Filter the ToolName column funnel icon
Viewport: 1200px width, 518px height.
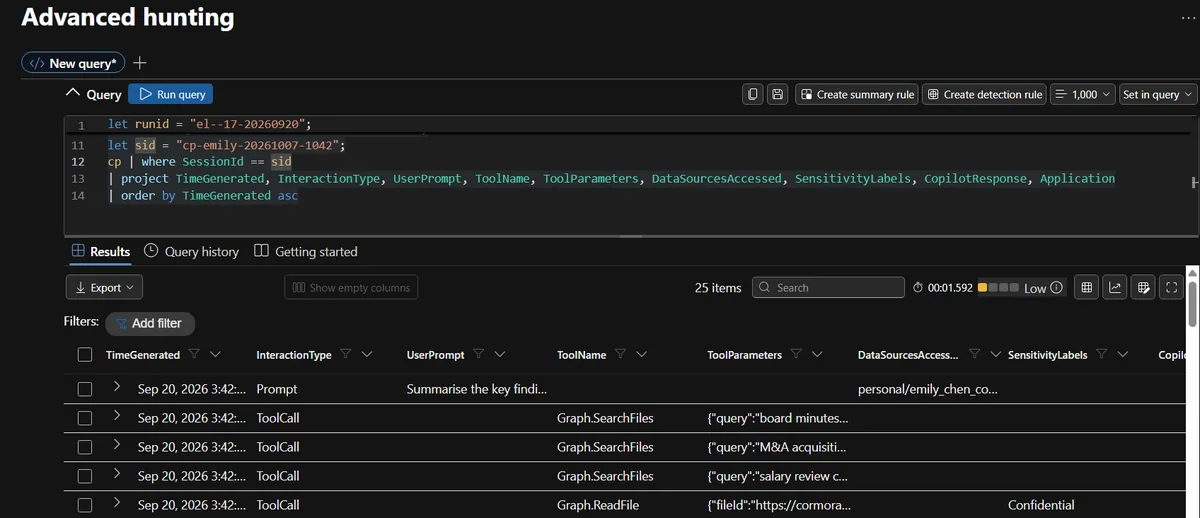pyautogui.click(x=620, y=354)
